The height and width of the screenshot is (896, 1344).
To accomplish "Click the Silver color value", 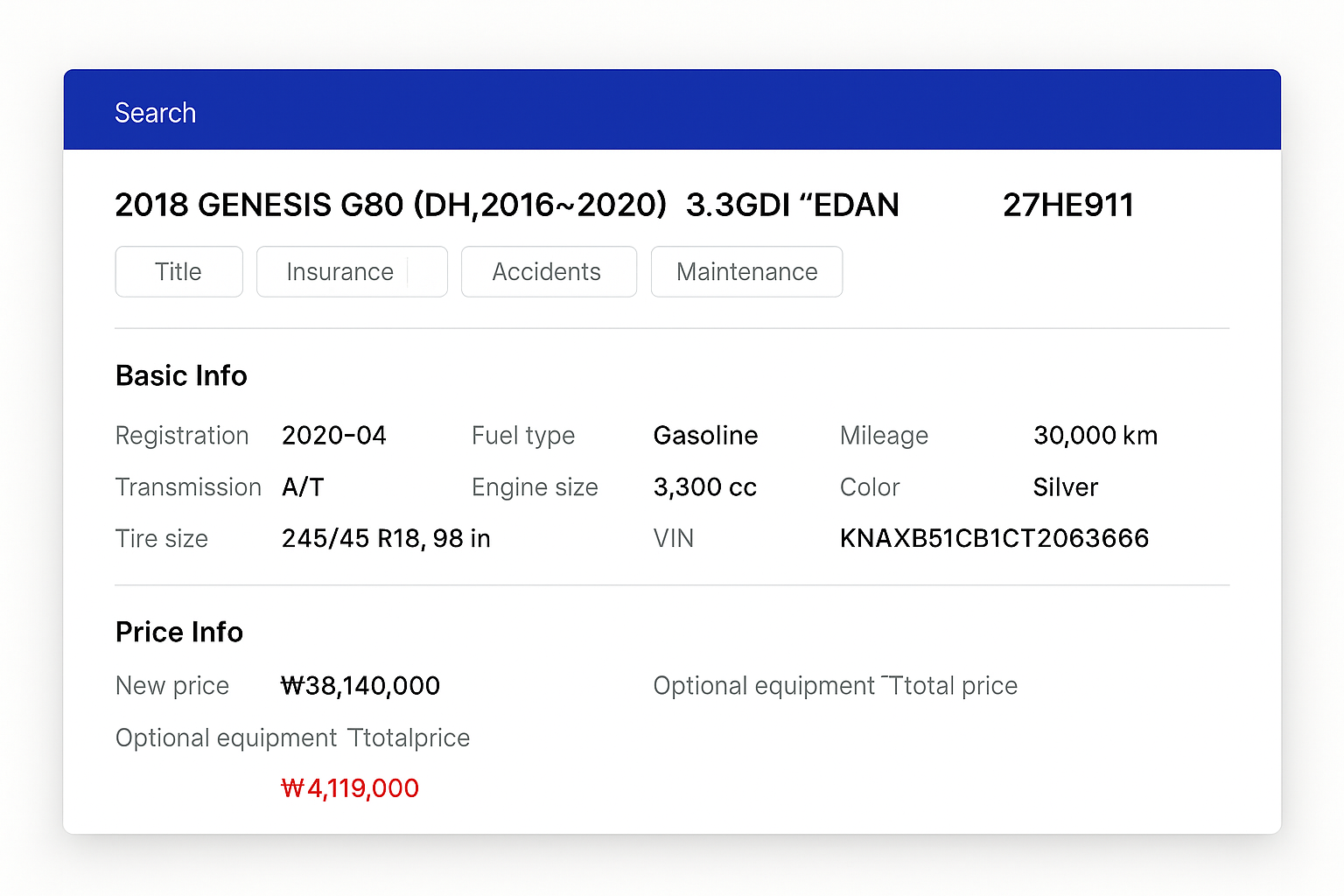I will click(x=1065, y=487).
